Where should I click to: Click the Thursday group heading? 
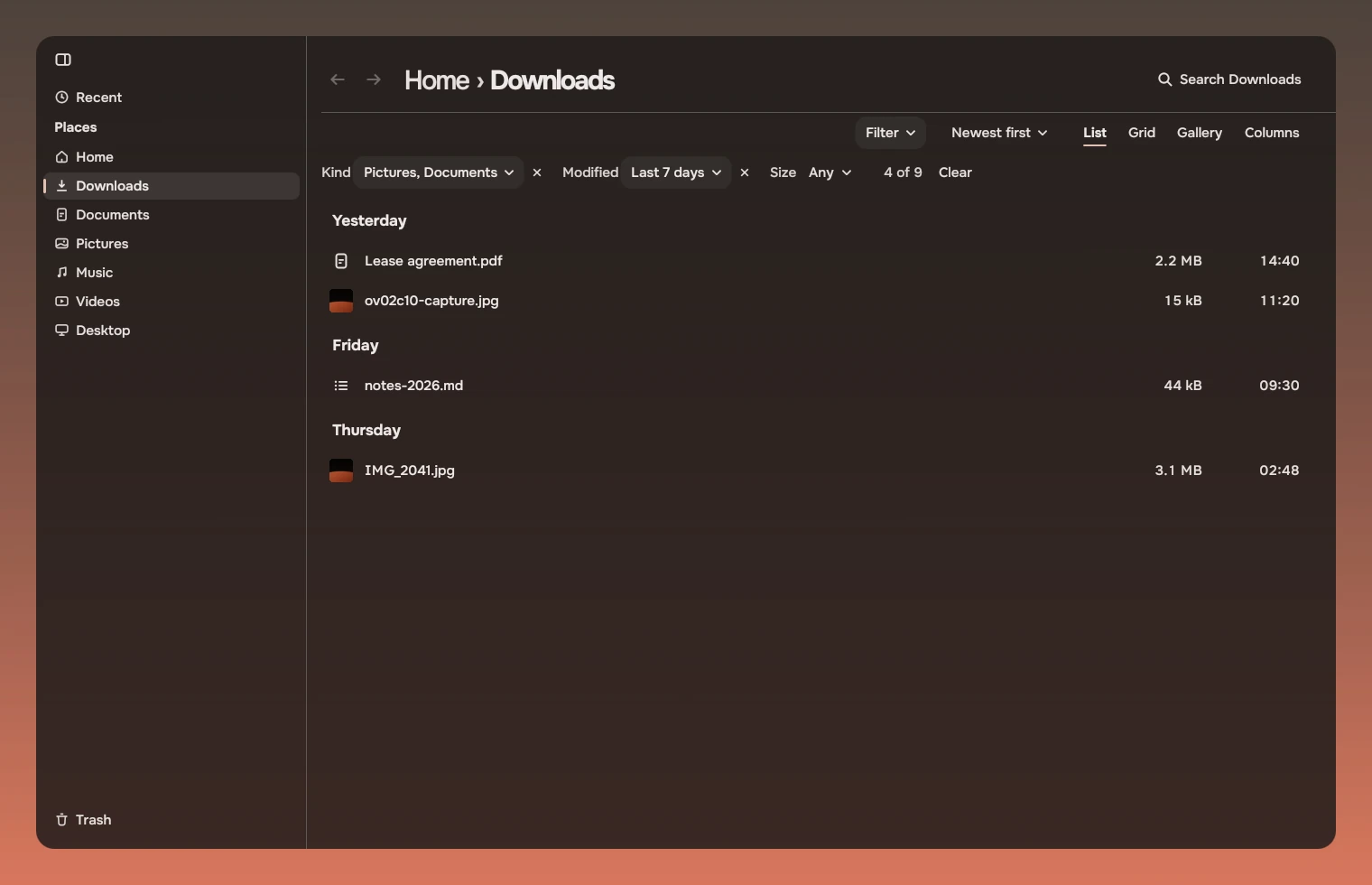click(366, 431)
